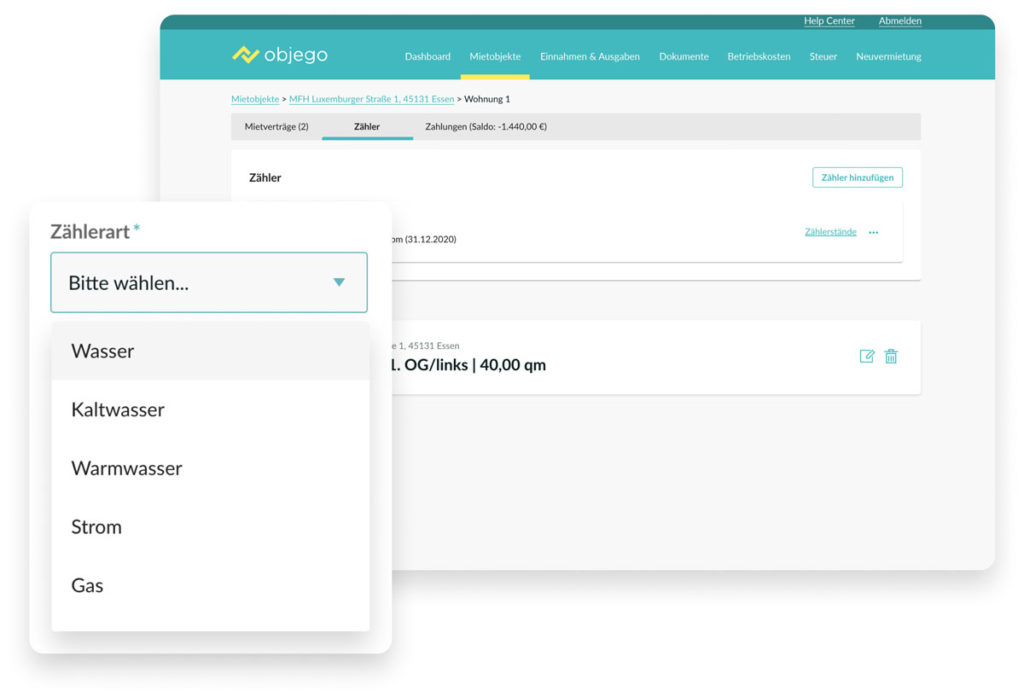Screen dimensions: 1024x697
Task: Click the Help Center link
Action: click(x=829, y=21)
